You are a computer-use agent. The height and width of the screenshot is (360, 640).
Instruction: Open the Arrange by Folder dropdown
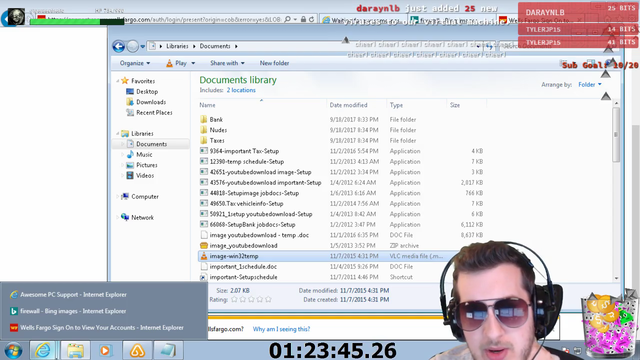[590, 84]
